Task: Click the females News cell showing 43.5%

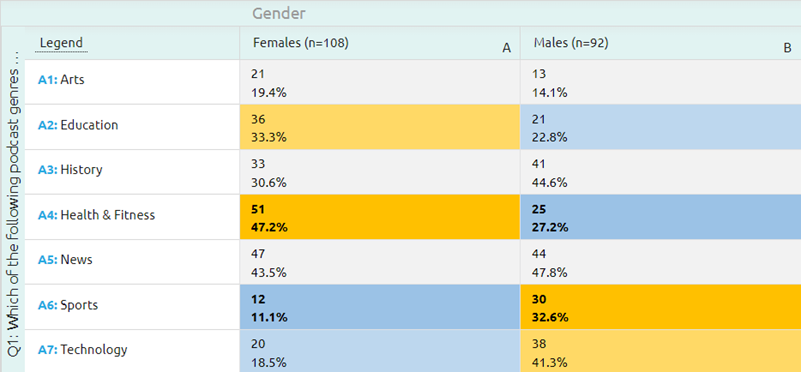Action: (x=380, y=262)
